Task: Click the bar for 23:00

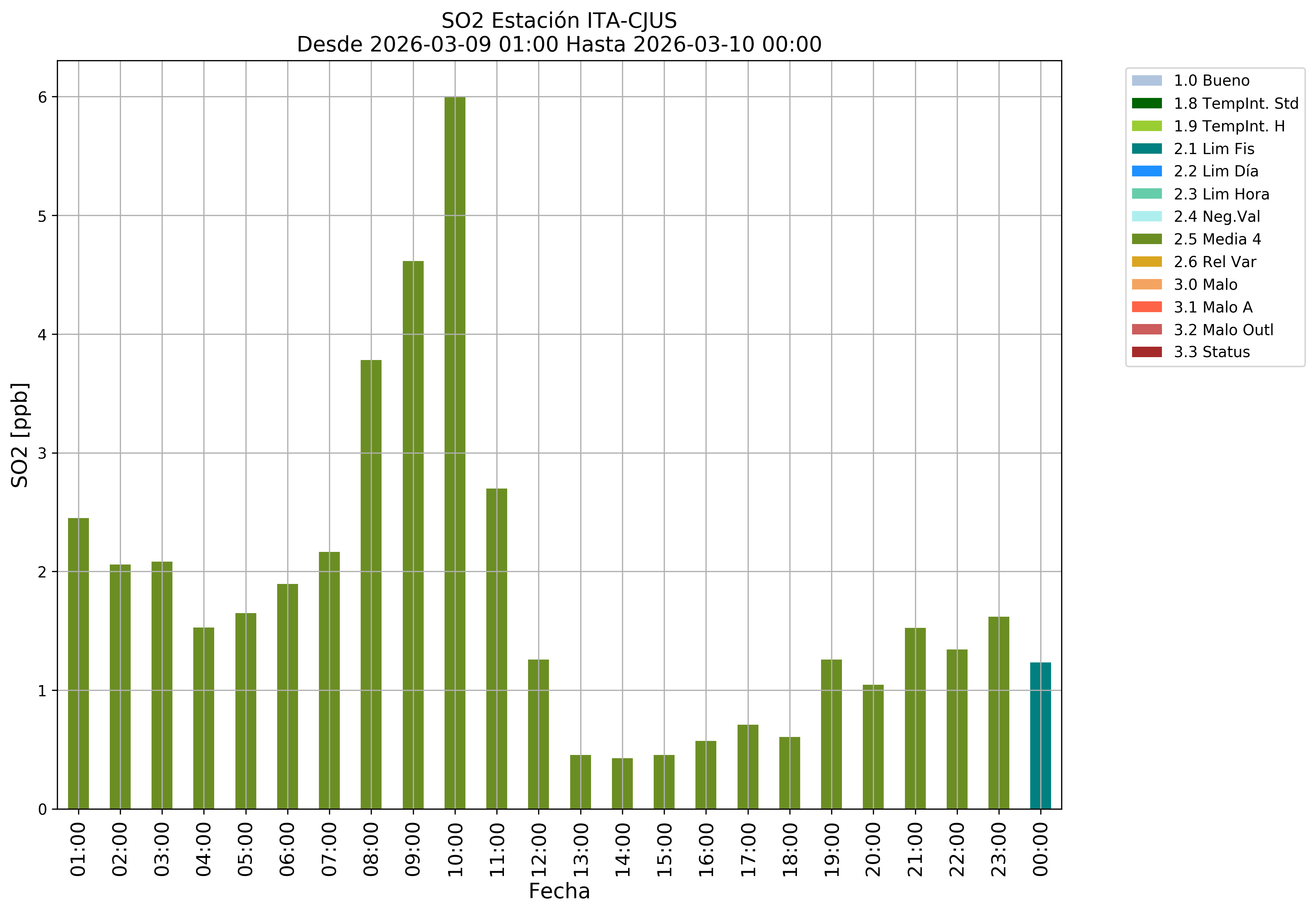Action: 998,713
